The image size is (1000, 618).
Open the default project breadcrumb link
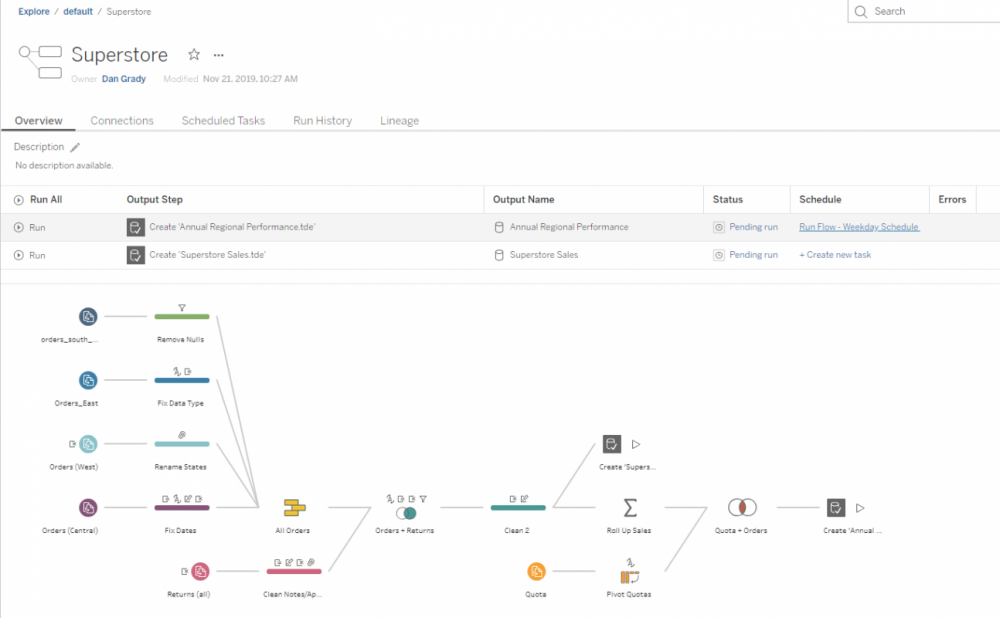[x=78, y=11]
